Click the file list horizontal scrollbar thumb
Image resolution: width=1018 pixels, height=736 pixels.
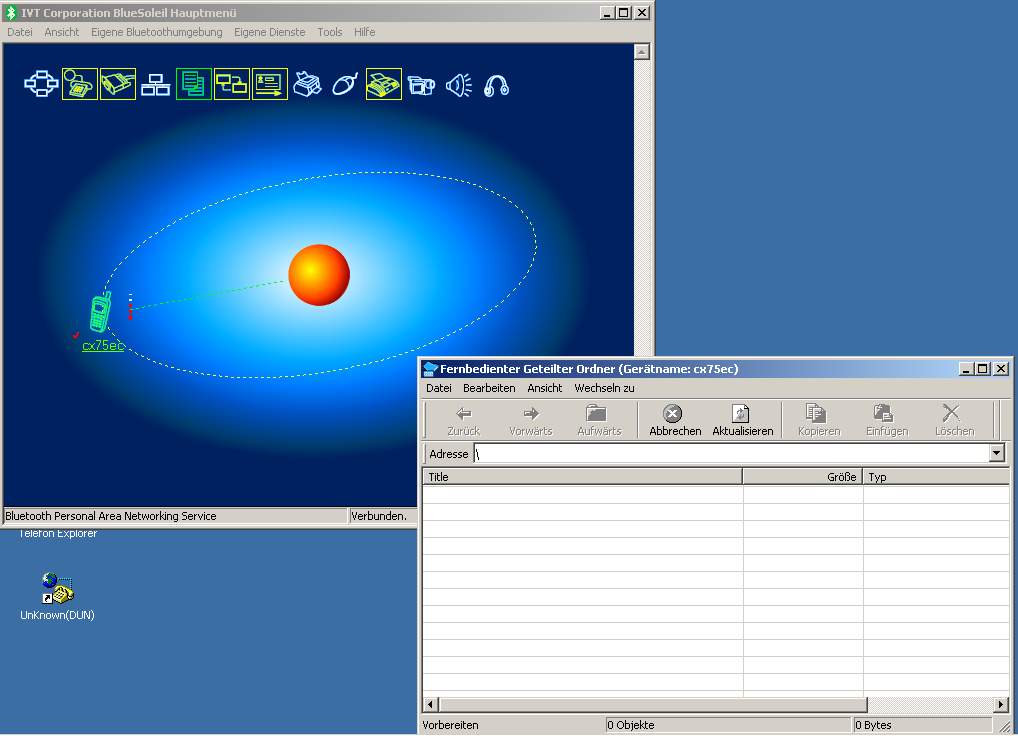click(653, 704)
